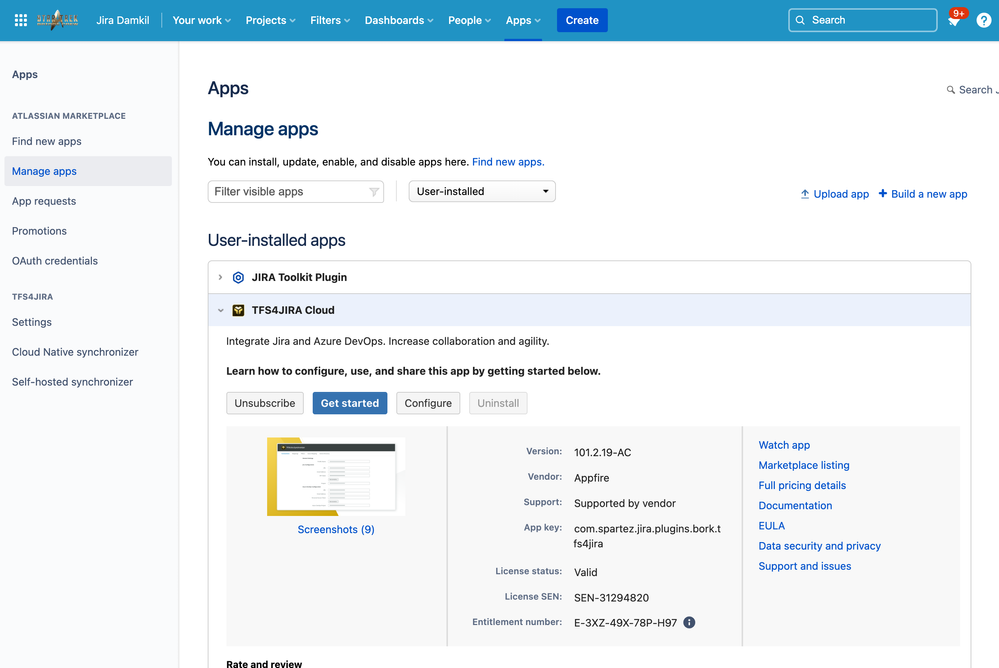Click the search icon beside the Apps heading
This screenshot has height=668, width=999.
click(x=951, y=90)
